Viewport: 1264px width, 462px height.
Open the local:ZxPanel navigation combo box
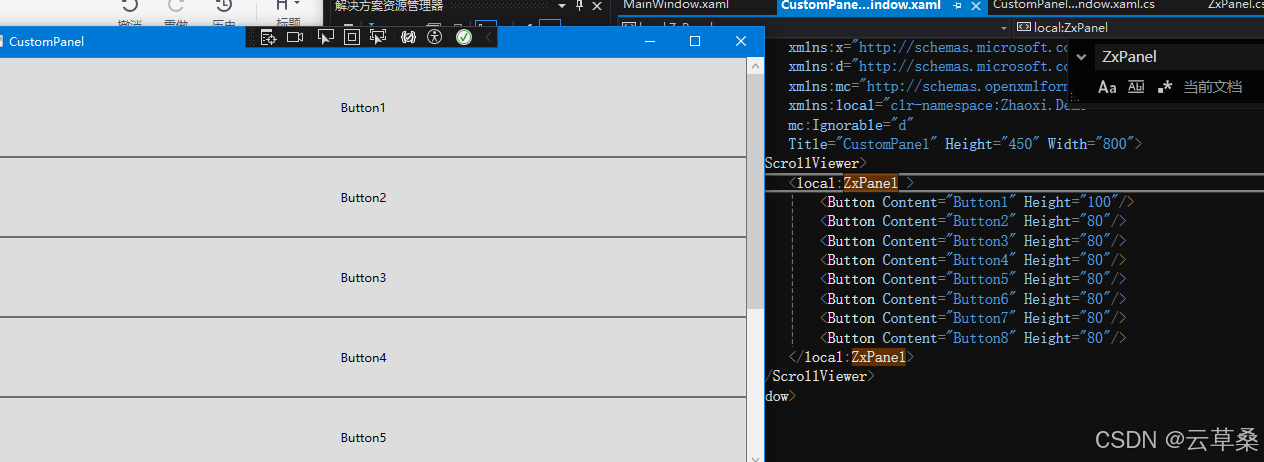tap(1138, 27)
